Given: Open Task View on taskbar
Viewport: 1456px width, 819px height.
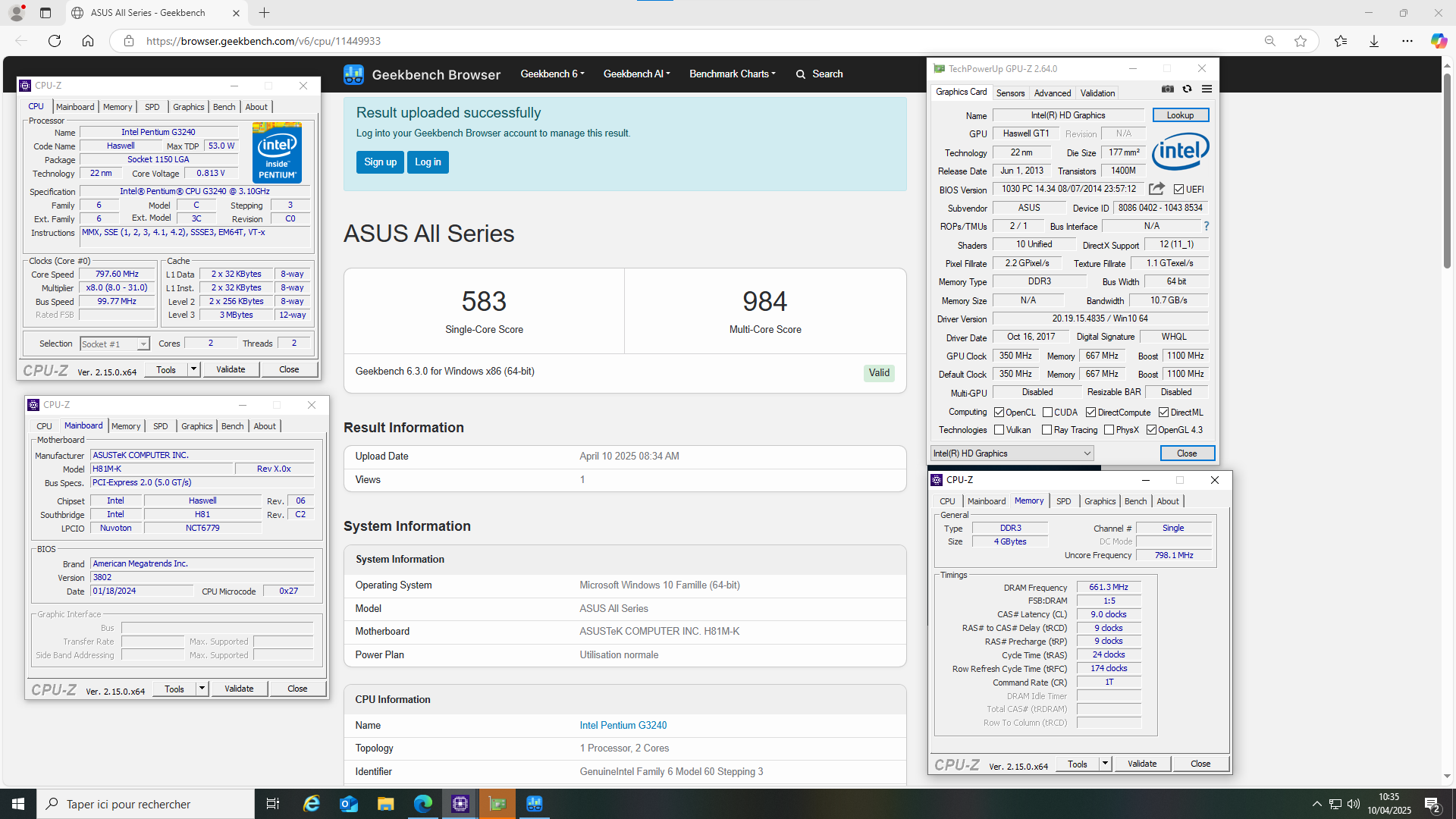Looking at the screenshot, I should 273,804.
